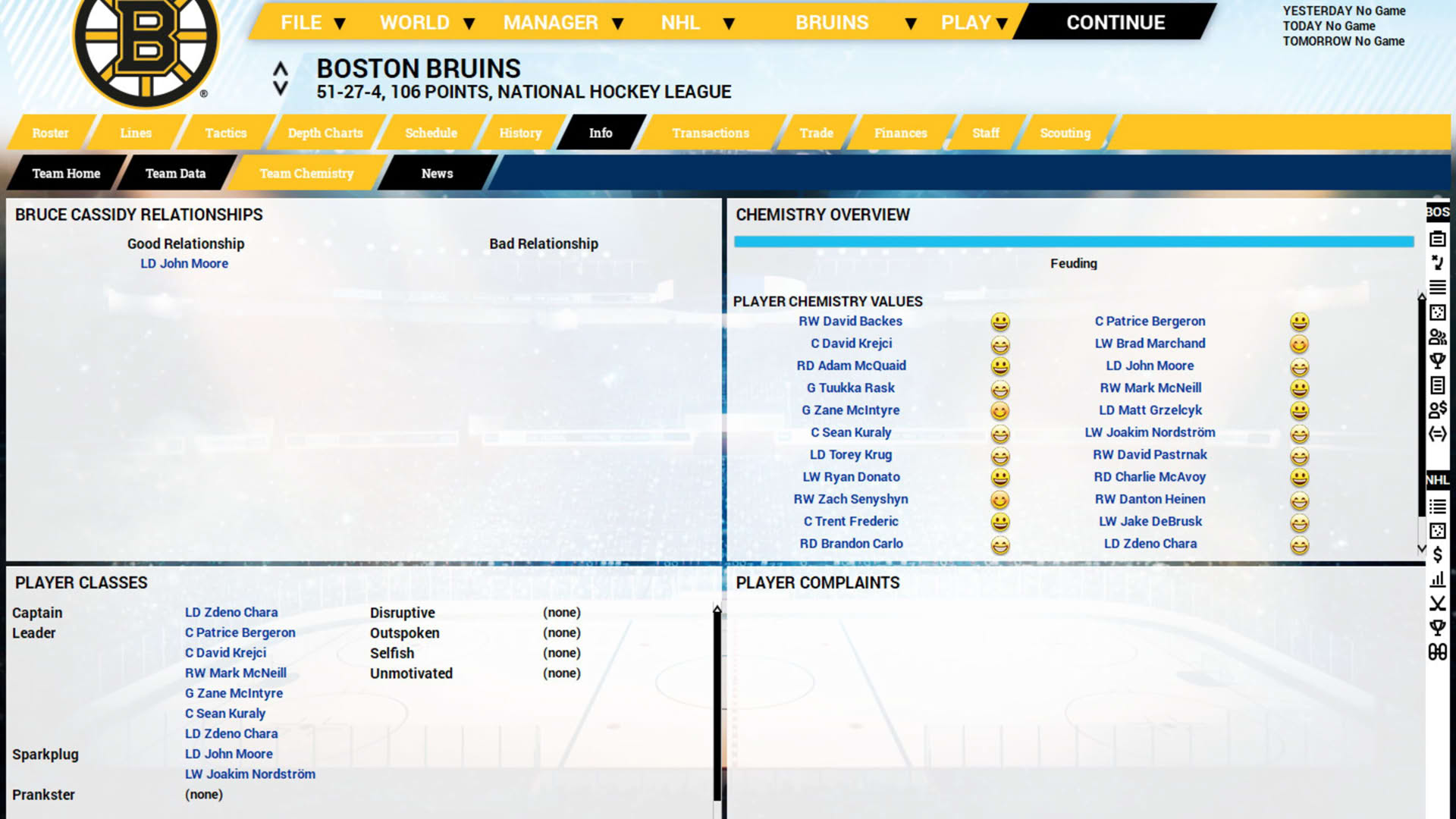Viewport: 1456px width, 819px height.
Task: Open the FILE dropdown menu
Action: coord(312,23)
